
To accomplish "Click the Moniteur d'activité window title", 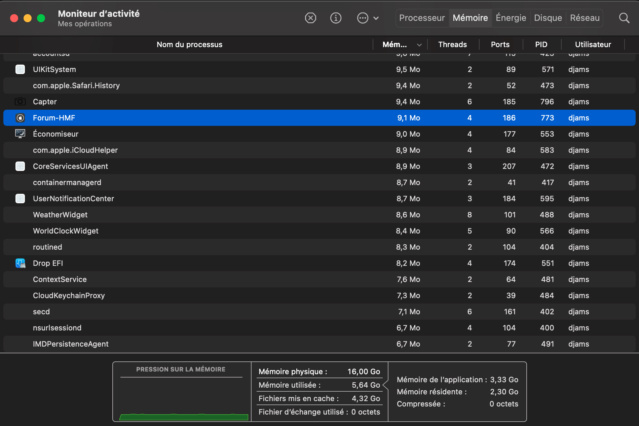I will click(99, 13).
